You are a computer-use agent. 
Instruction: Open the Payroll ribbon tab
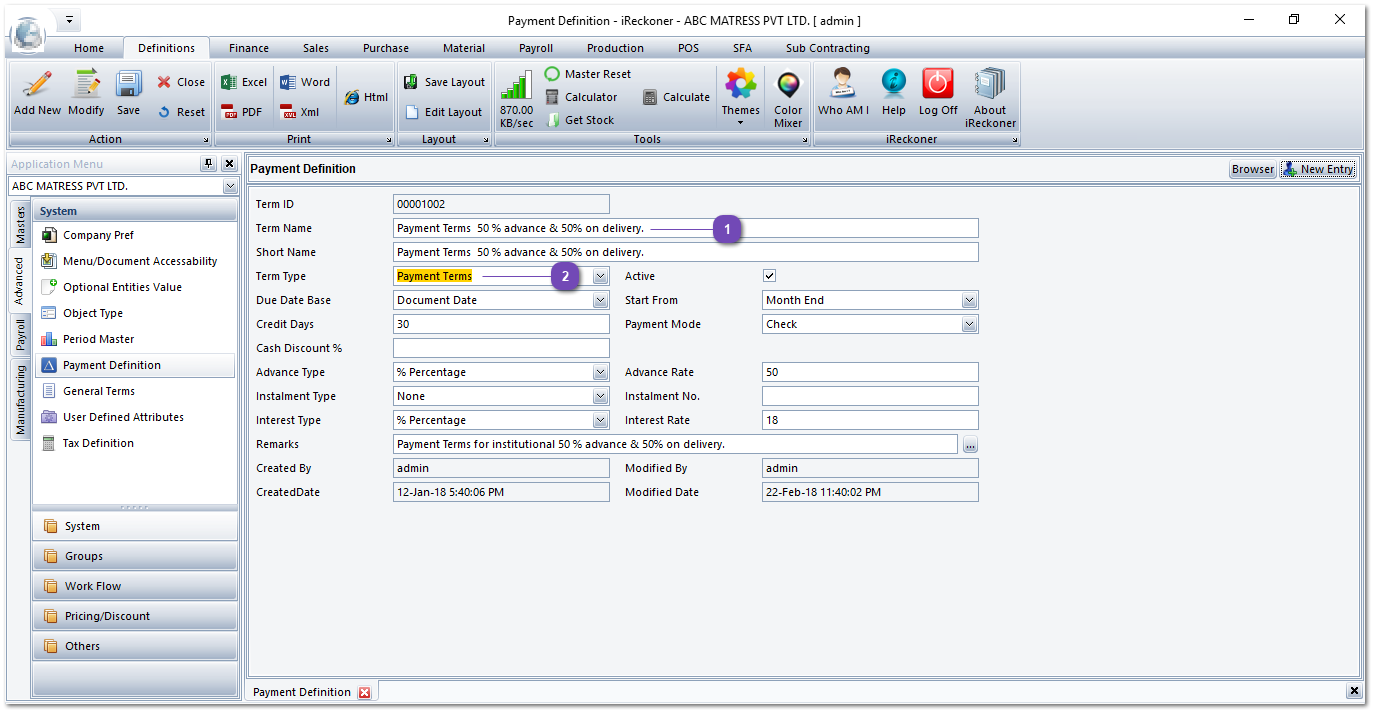535,48
